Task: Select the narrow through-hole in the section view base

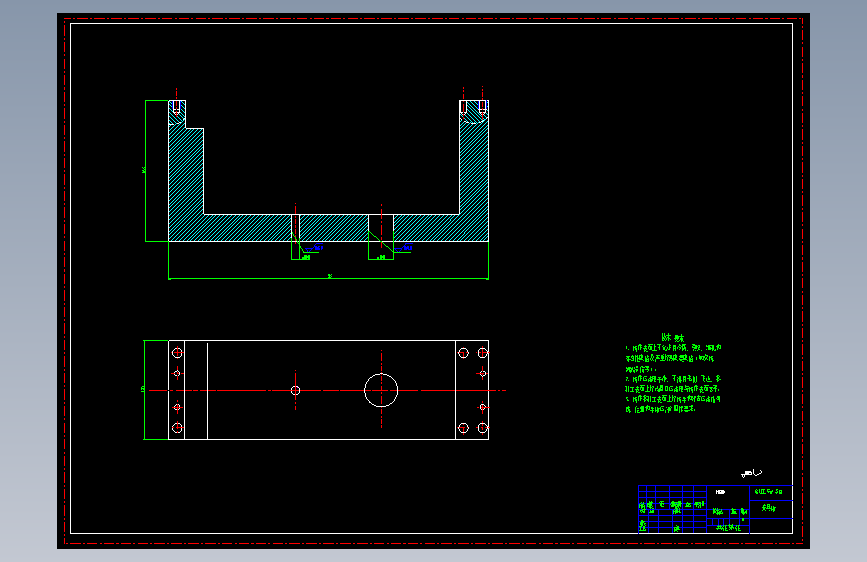Action: click(295, 228)
